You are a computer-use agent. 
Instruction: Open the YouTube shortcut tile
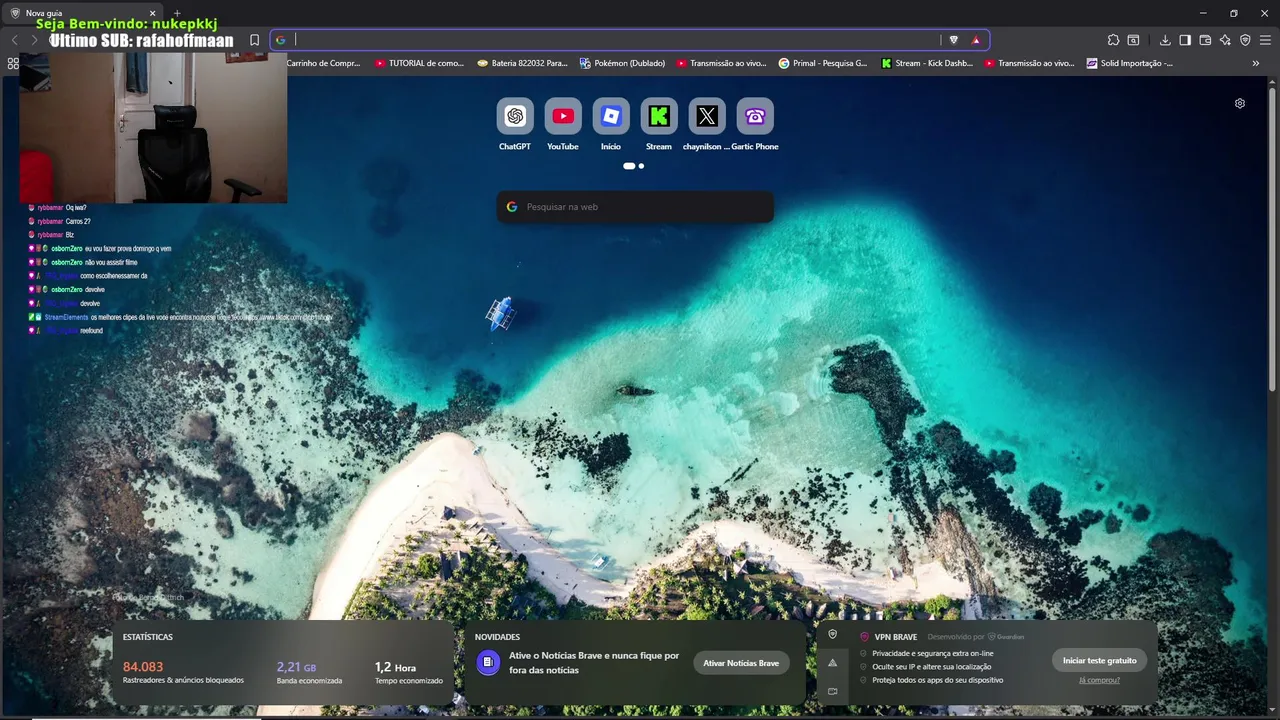pos(563,117)
